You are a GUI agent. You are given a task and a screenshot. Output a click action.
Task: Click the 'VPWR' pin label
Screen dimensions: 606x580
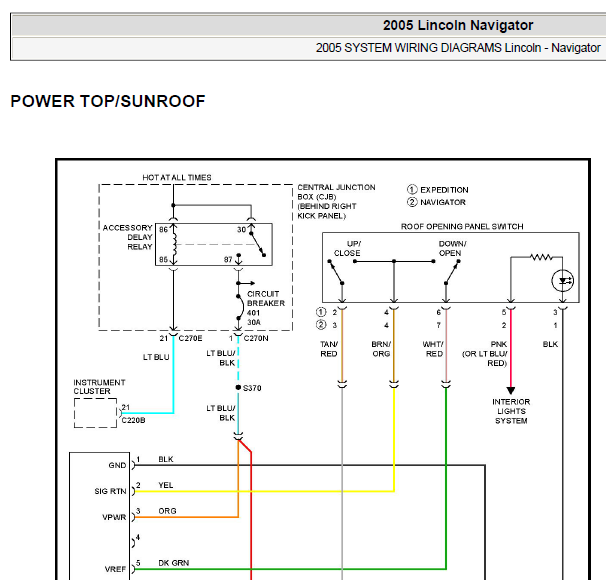[x=114, y=517]
